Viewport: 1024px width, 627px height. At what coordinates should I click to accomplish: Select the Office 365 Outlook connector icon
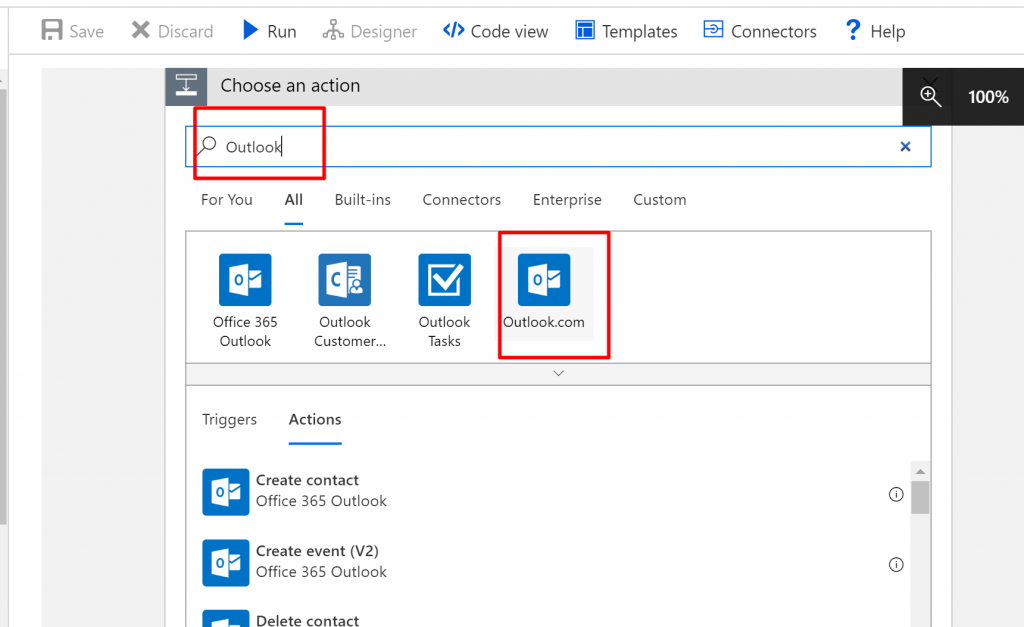[x=245, y=280]
